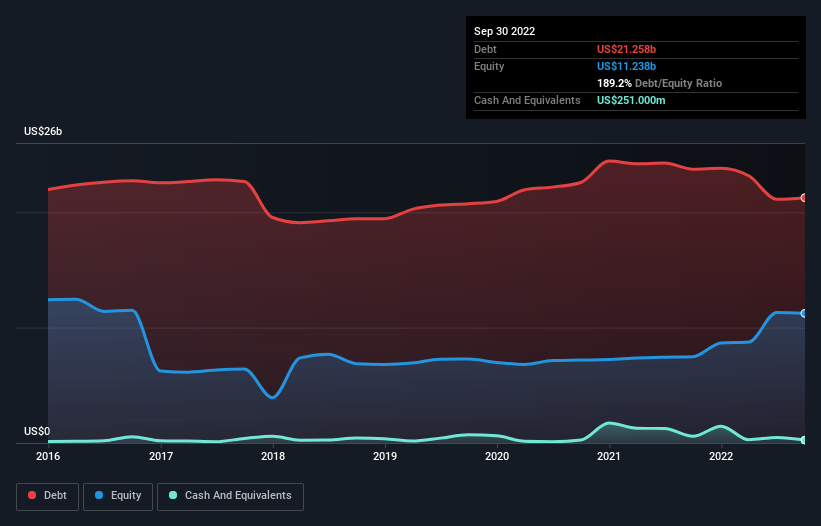
Task: Toggle the Equity legend button
Action: coord(118,496)
